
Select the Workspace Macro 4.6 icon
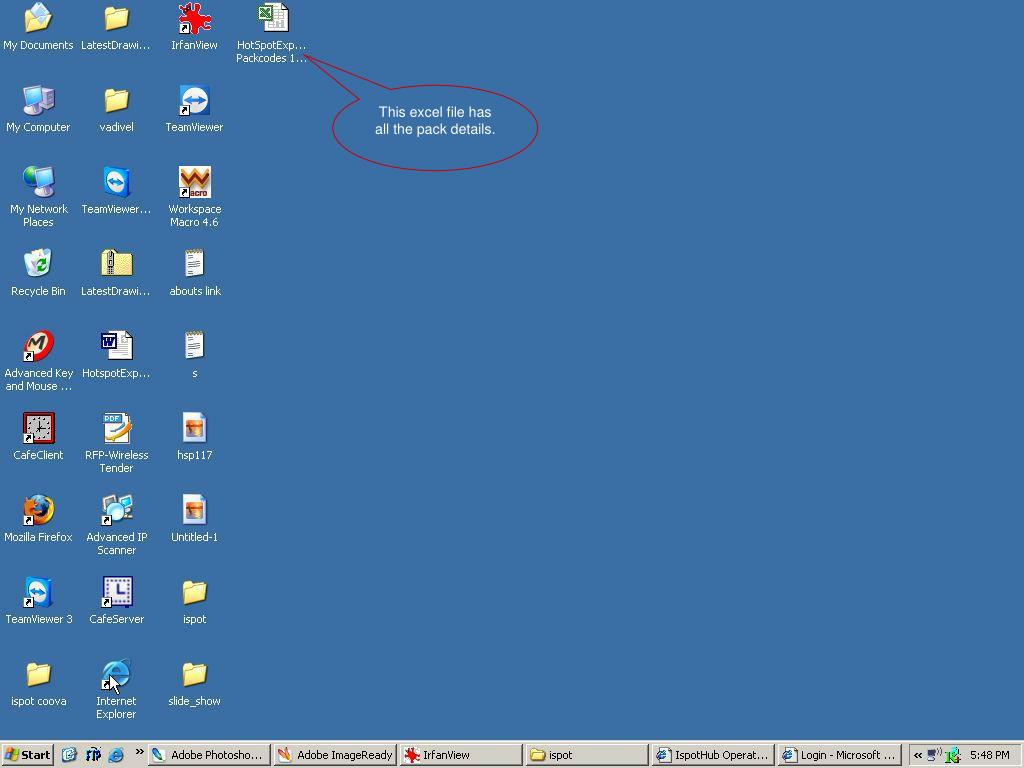pyautogui.click(x=194, y=183)
